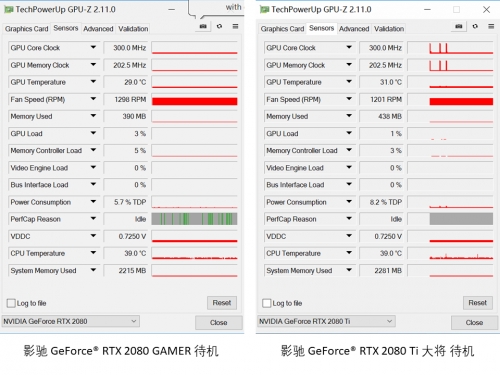Open hamburger menu in left GPU-Z window

pos(235,26)
